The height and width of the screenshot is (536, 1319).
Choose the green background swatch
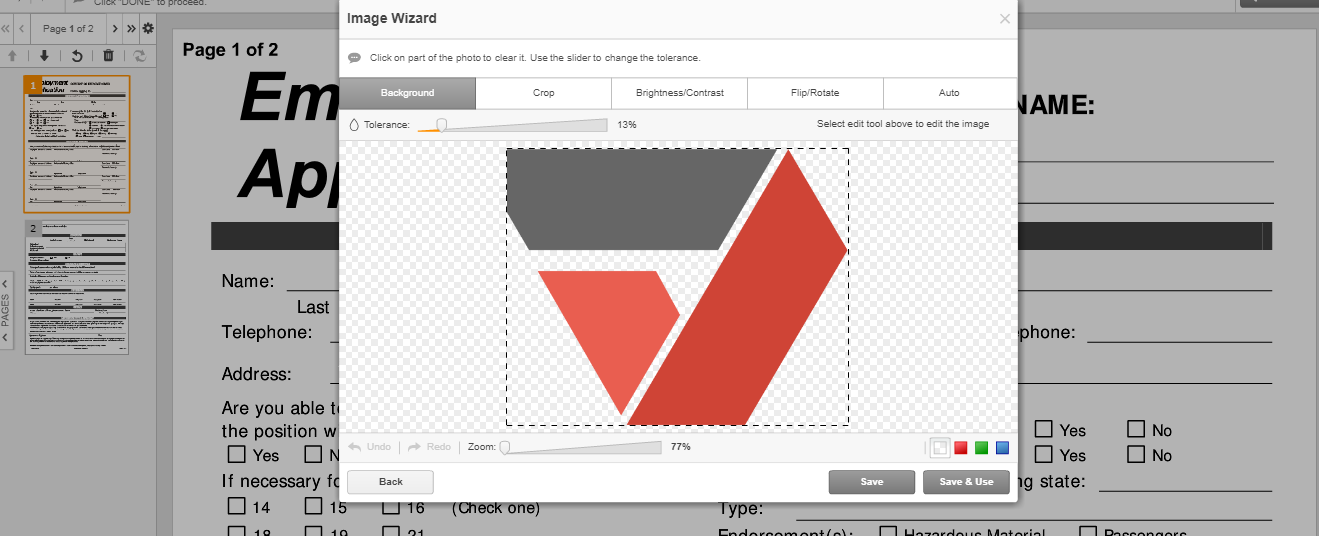coord(982,448)
